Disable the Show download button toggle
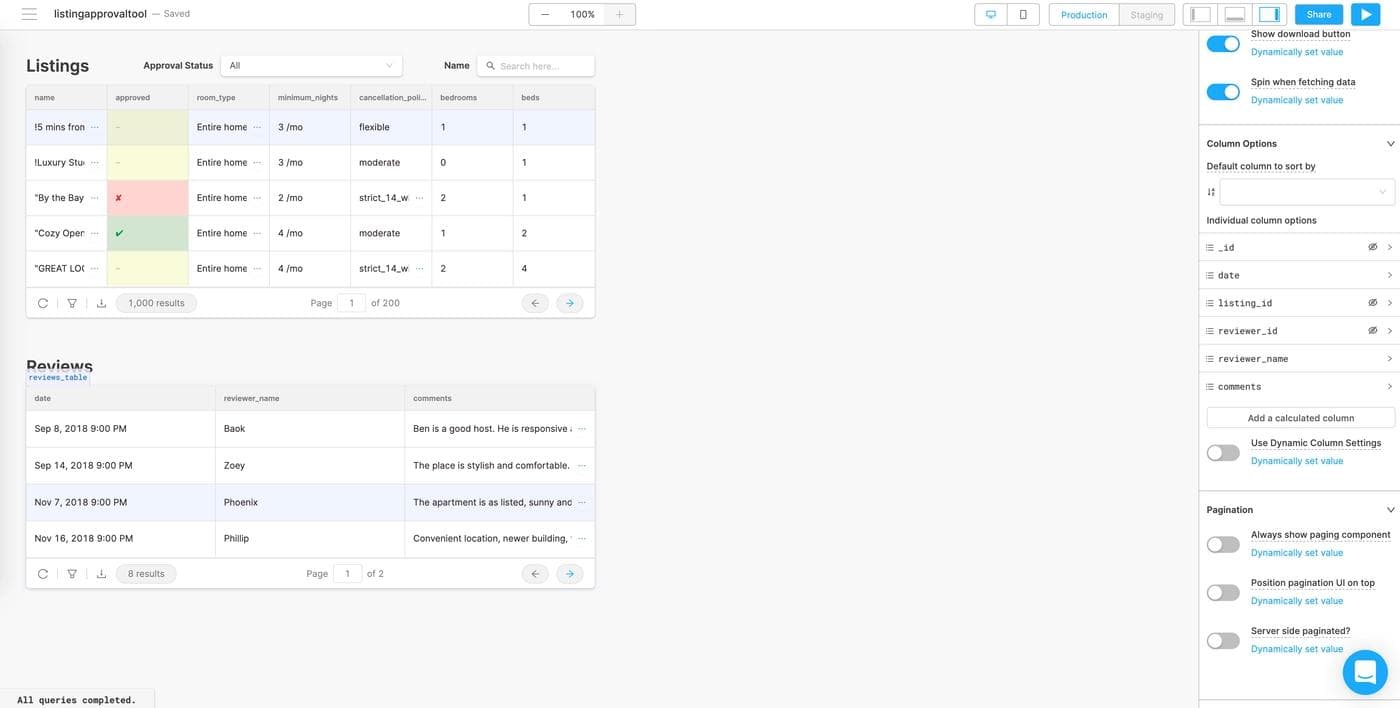This screenshot has width=1400, height=708. click(x=1222, y=43)
